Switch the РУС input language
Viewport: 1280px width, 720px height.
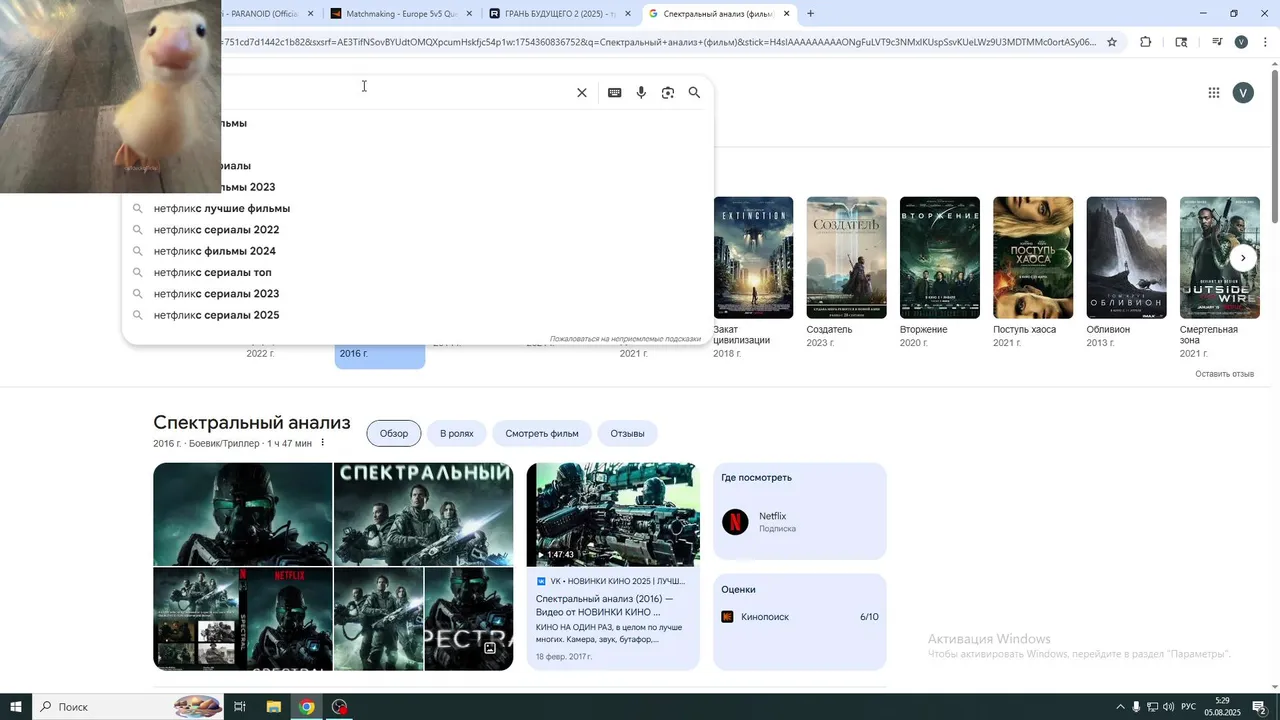(1189, 707)
